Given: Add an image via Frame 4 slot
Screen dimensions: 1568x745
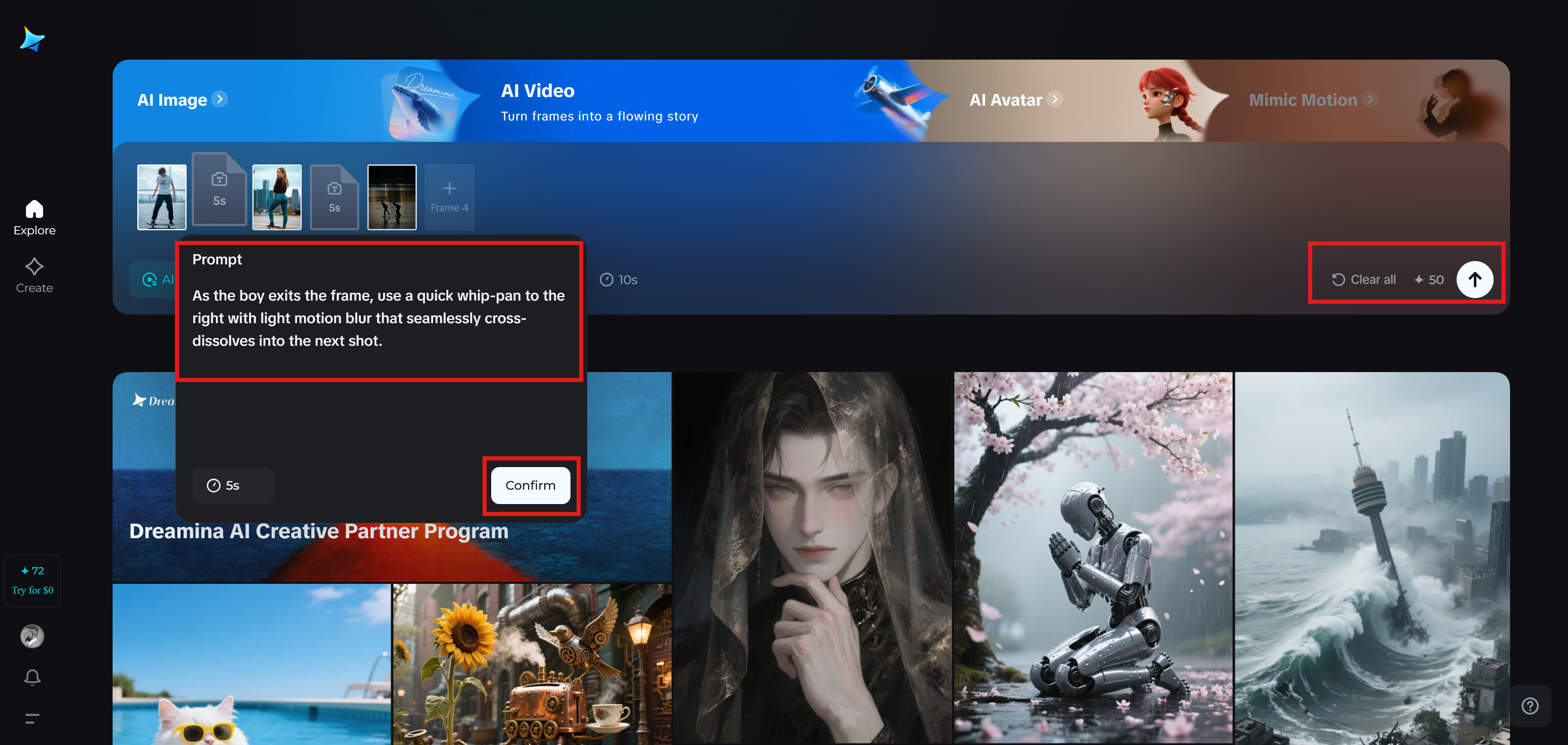Looking at the screenshot, I should point(449,197).
